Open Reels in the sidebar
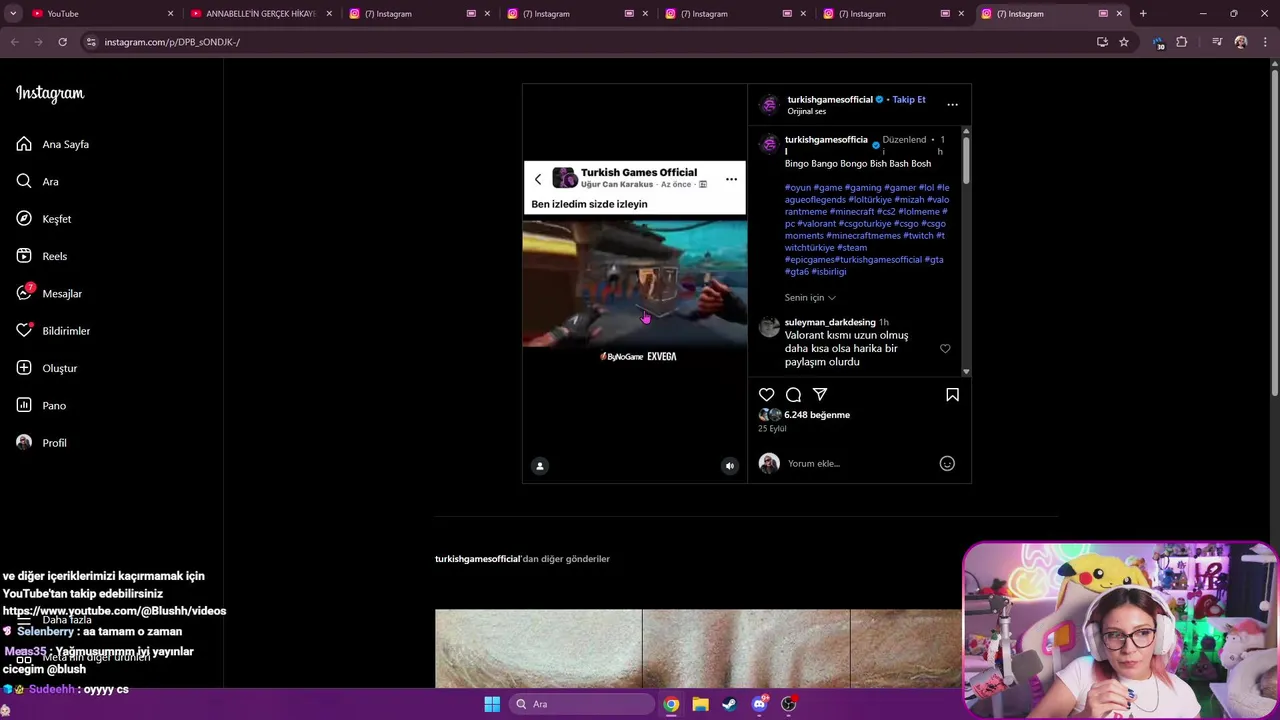The height and width of the screenshot is (720, 1280). click(42, 256)
